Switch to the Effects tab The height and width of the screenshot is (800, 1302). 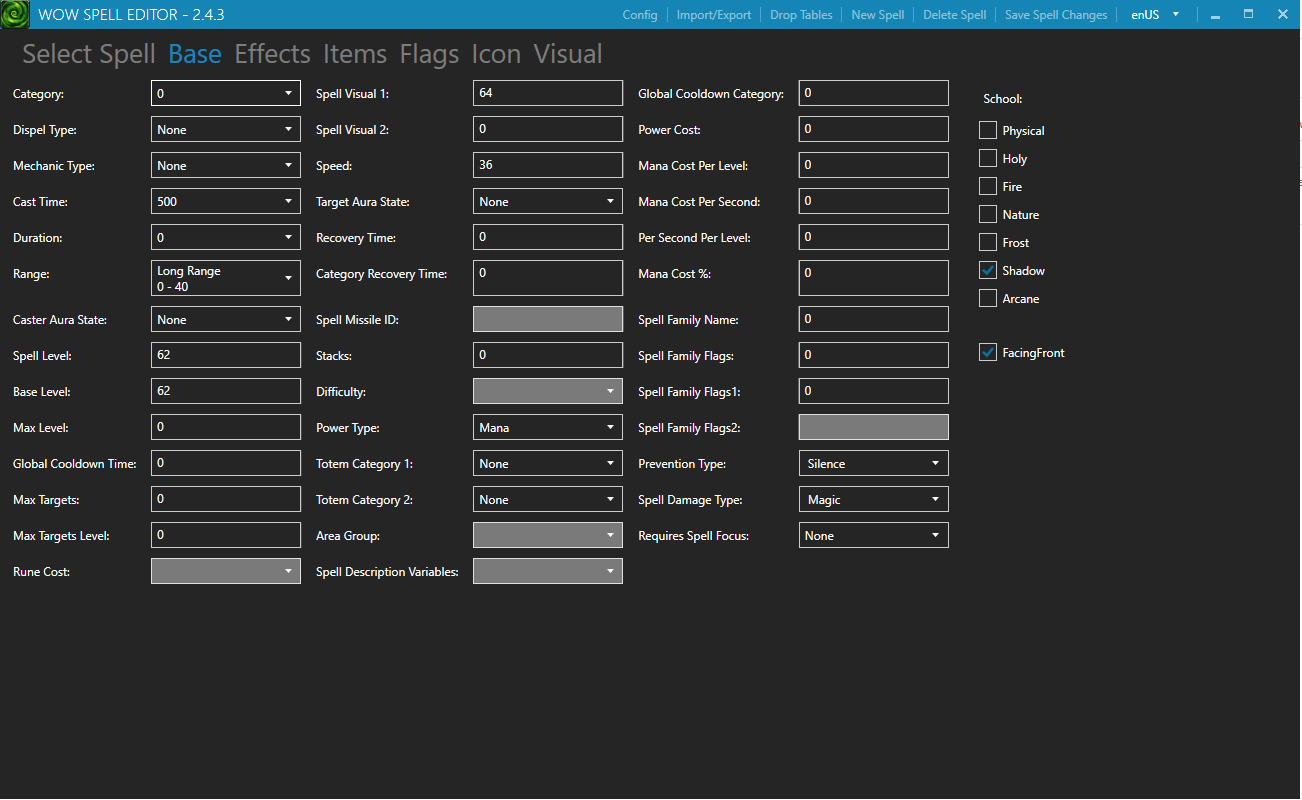click(272, 54)
